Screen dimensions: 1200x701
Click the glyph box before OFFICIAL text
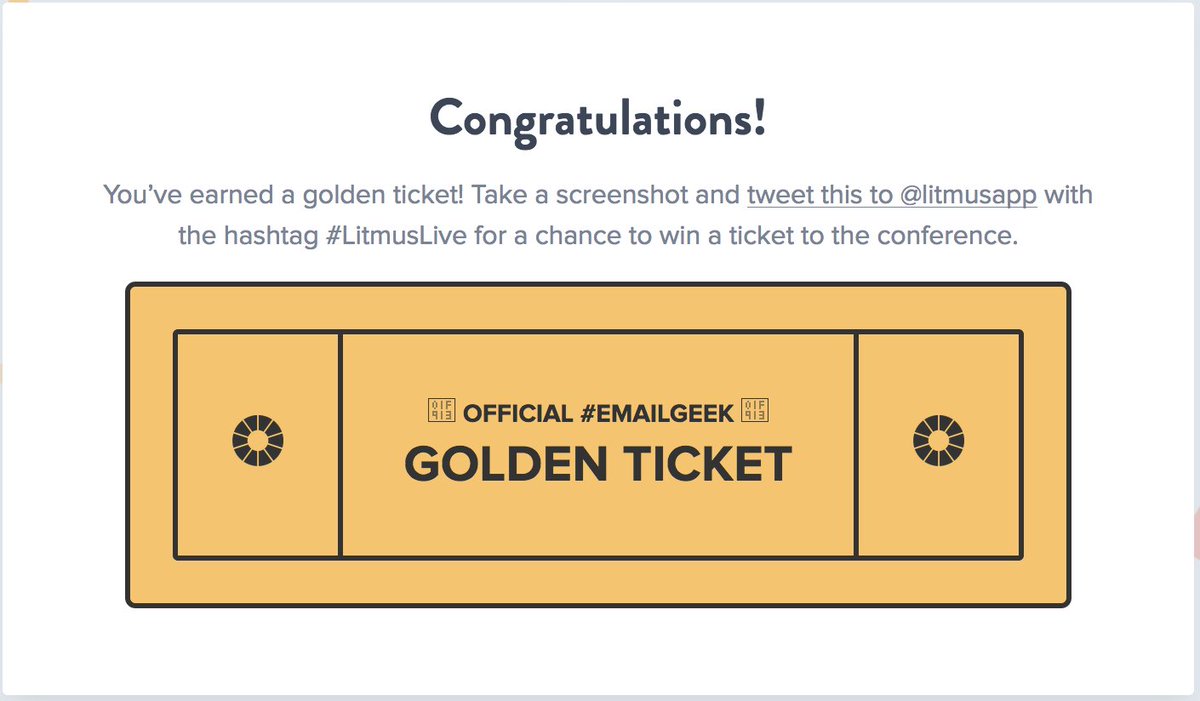441,411
